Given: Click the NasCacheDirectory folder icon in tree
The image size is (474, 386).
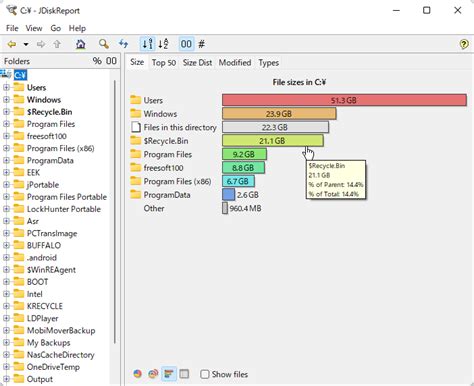Looking at the screenshot, I should point(19,354).
